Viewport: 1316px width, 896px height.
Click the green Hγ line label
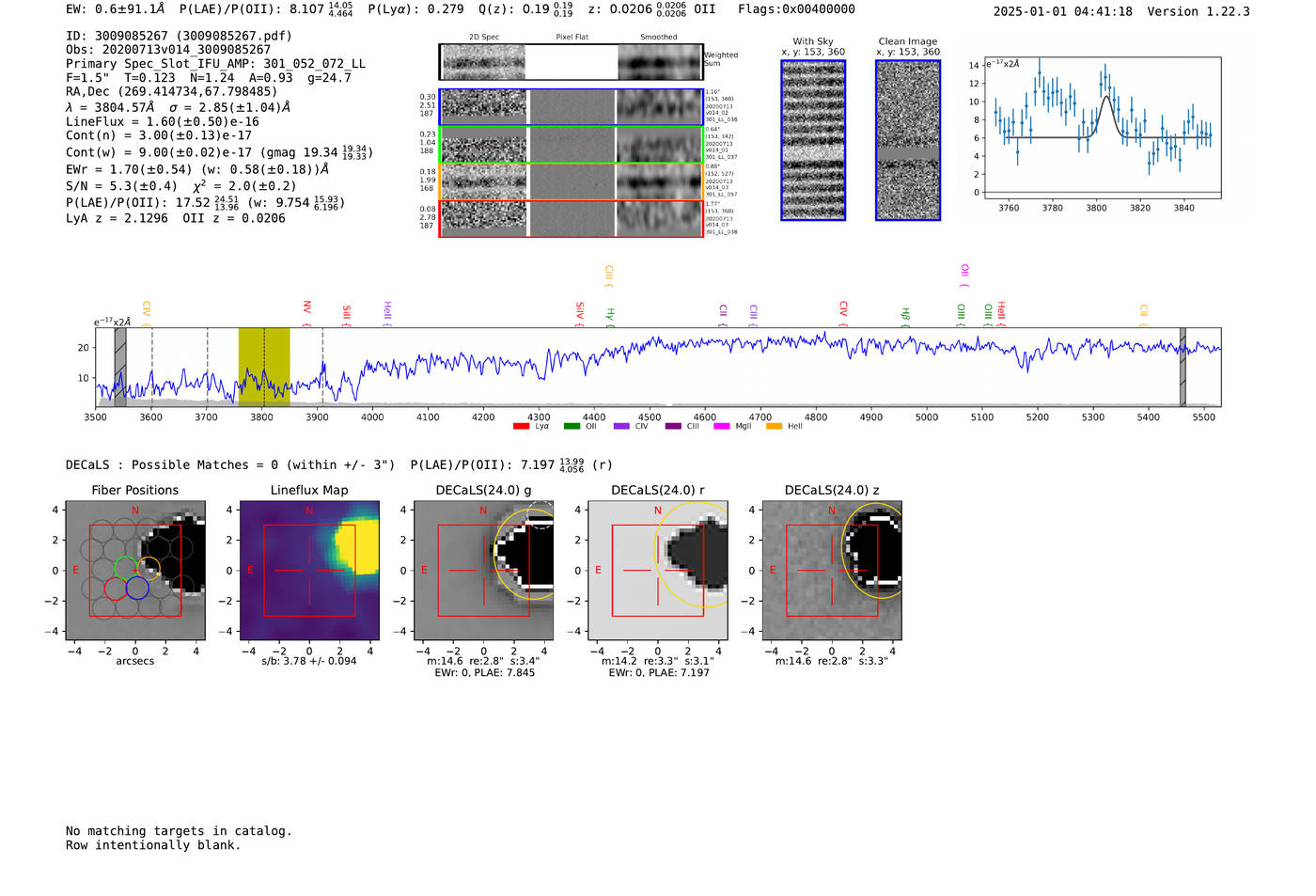click(x=610, y=316)
